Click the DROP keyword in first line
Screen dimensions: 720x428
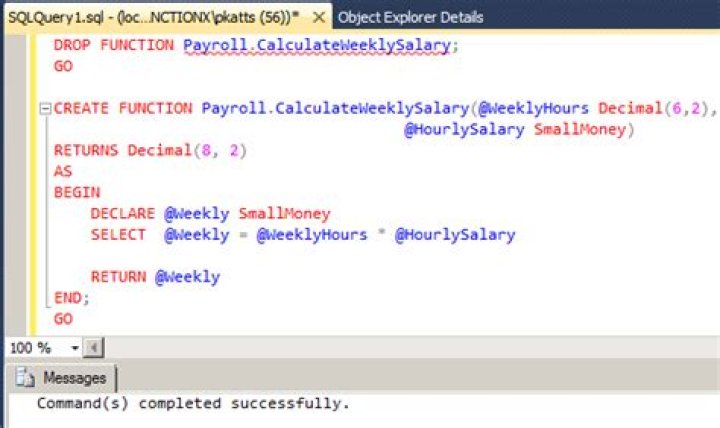(72, 45)
